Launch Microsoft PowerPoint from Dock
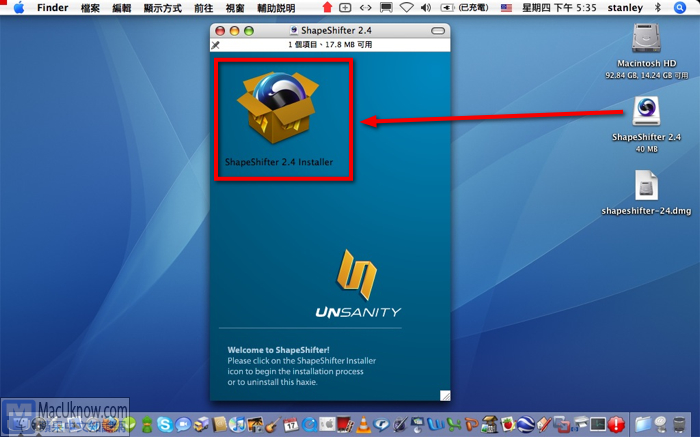 tap(472, 424)
